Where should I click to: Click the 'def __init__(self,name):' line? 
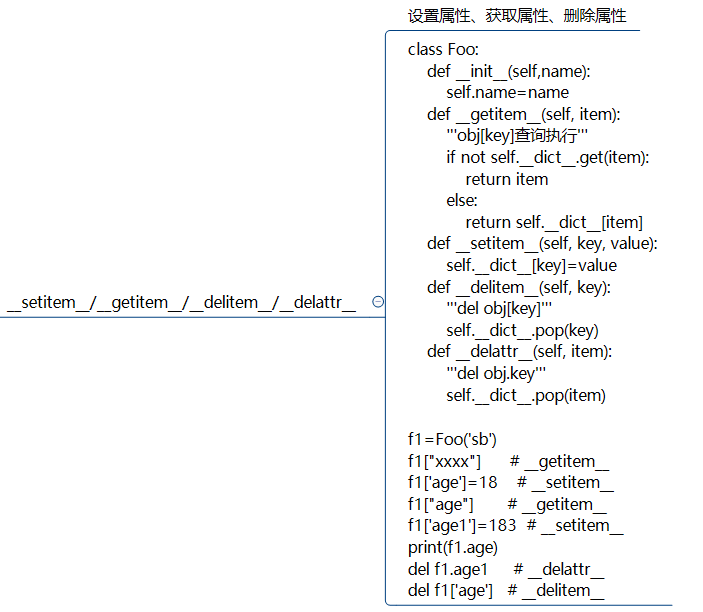(x=508, y=71)
